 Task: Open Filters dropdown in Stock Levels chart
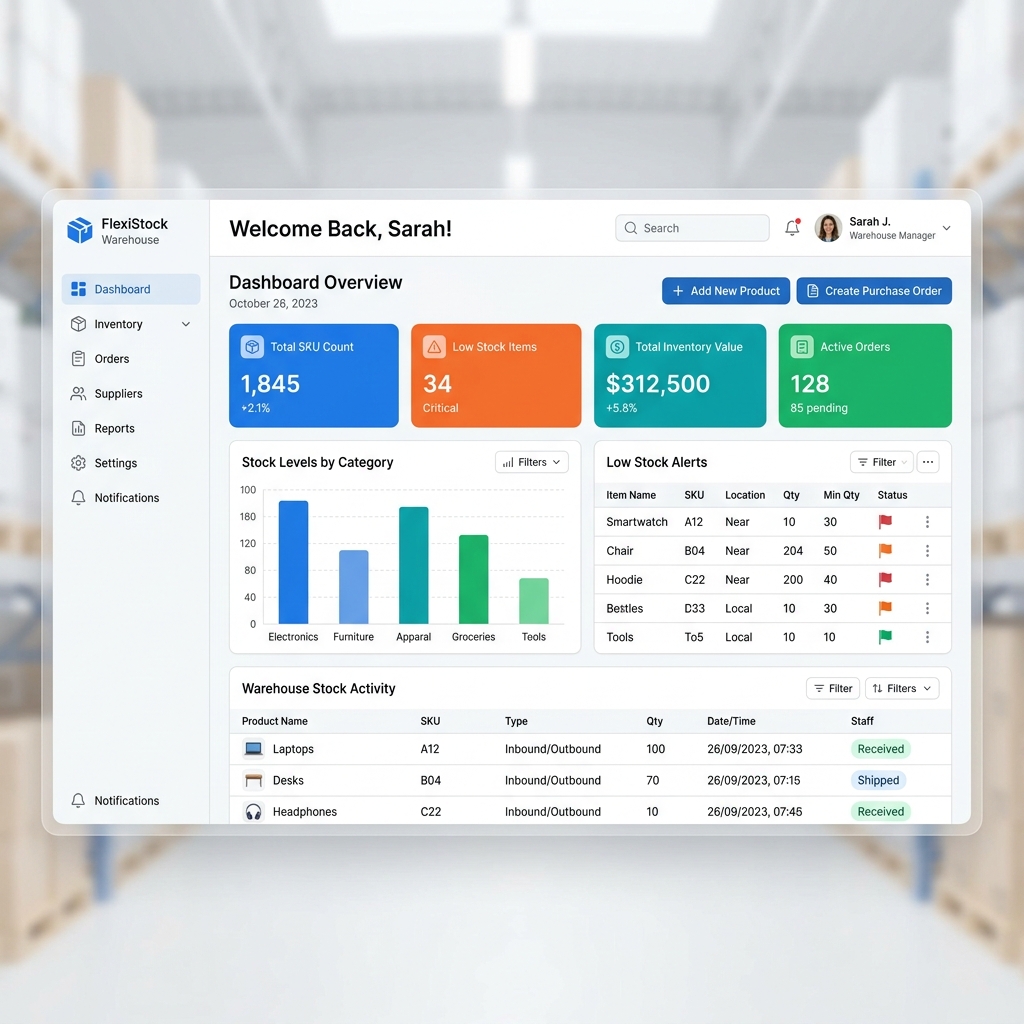pyautogui.click(x=532, y=462)
